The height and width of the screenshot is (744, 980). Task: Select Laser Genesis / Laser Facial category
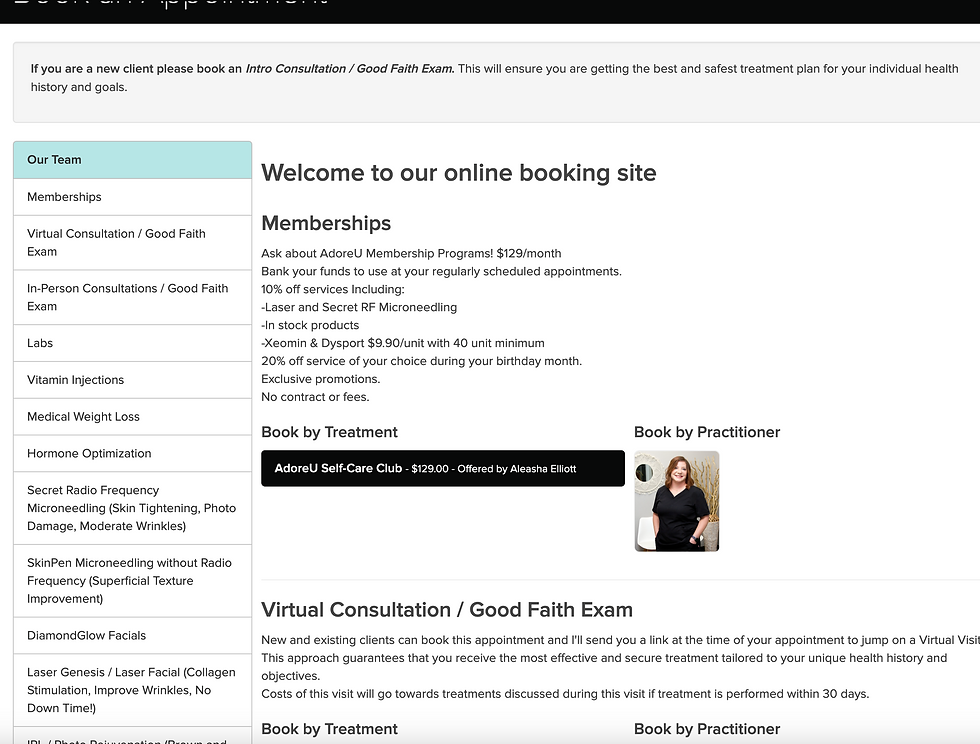point(132,690)
